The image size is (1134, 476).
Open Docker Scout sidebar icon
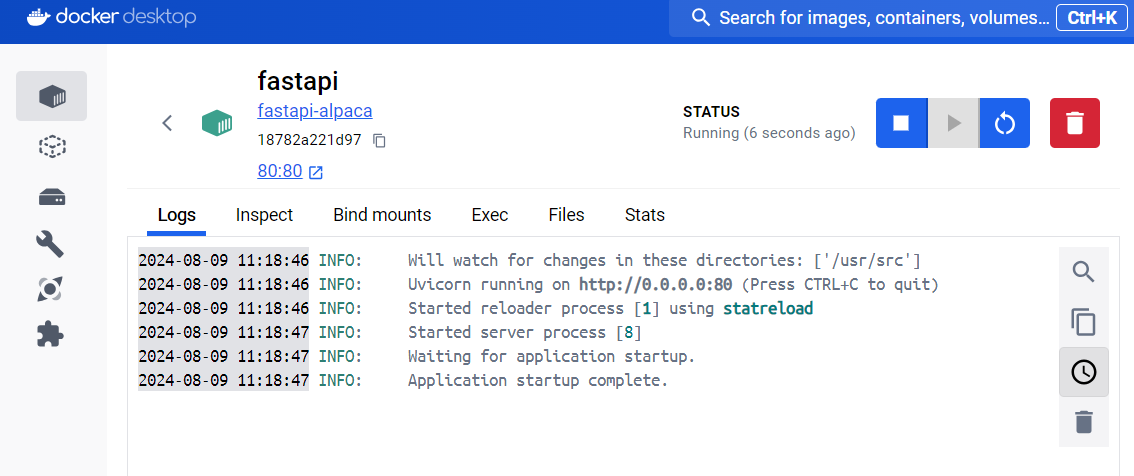[51, 289]
